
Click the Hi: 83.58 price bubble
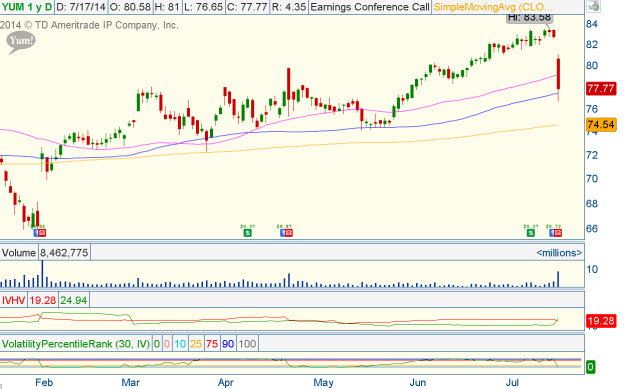(x=529, y=18)
